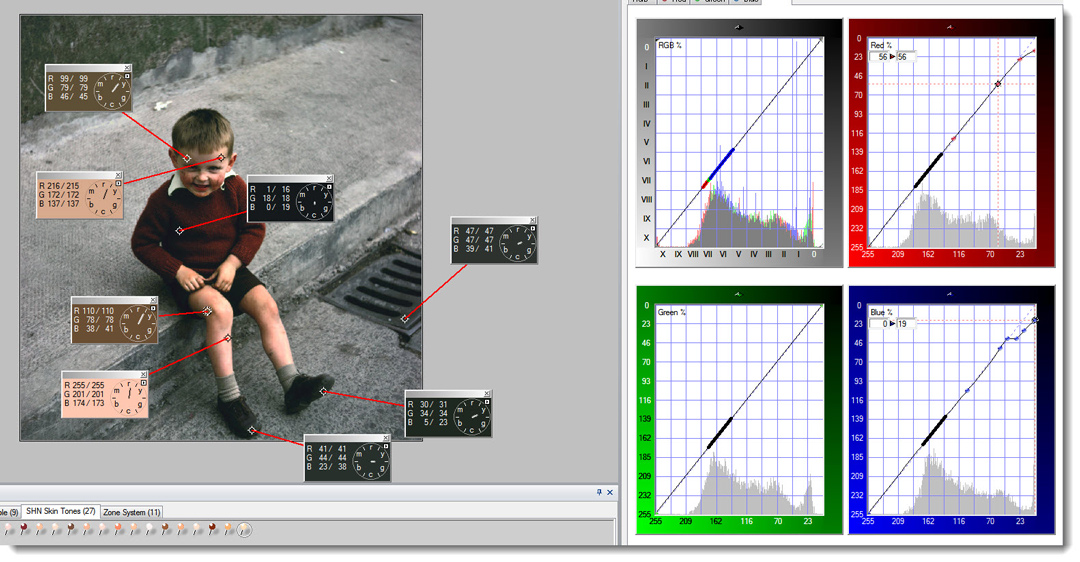The image size is (1080, 562).
Task: Click the color wheel dial in the R 255/255 box
Action: click(128, 398)
